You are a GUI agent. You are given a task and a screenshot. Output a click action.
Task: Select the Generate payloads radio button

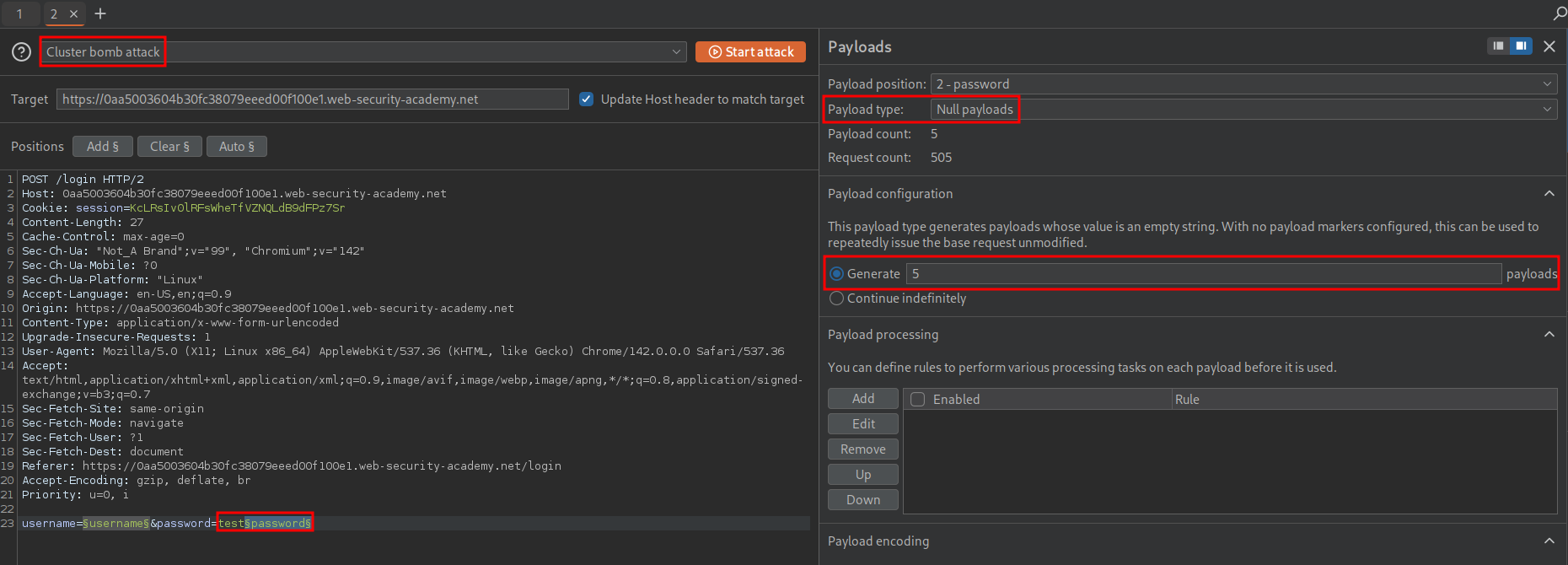837,274
